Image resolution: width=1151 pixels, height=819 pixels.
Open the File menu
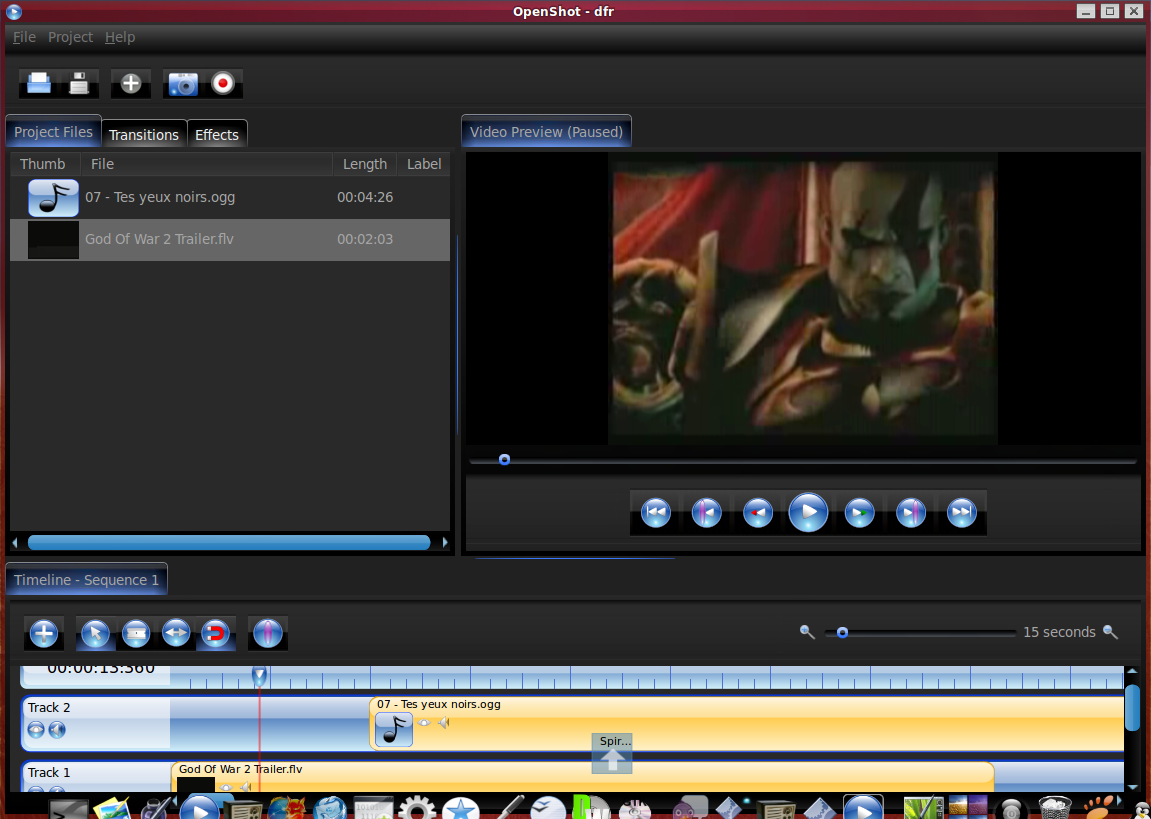point(24,37)
